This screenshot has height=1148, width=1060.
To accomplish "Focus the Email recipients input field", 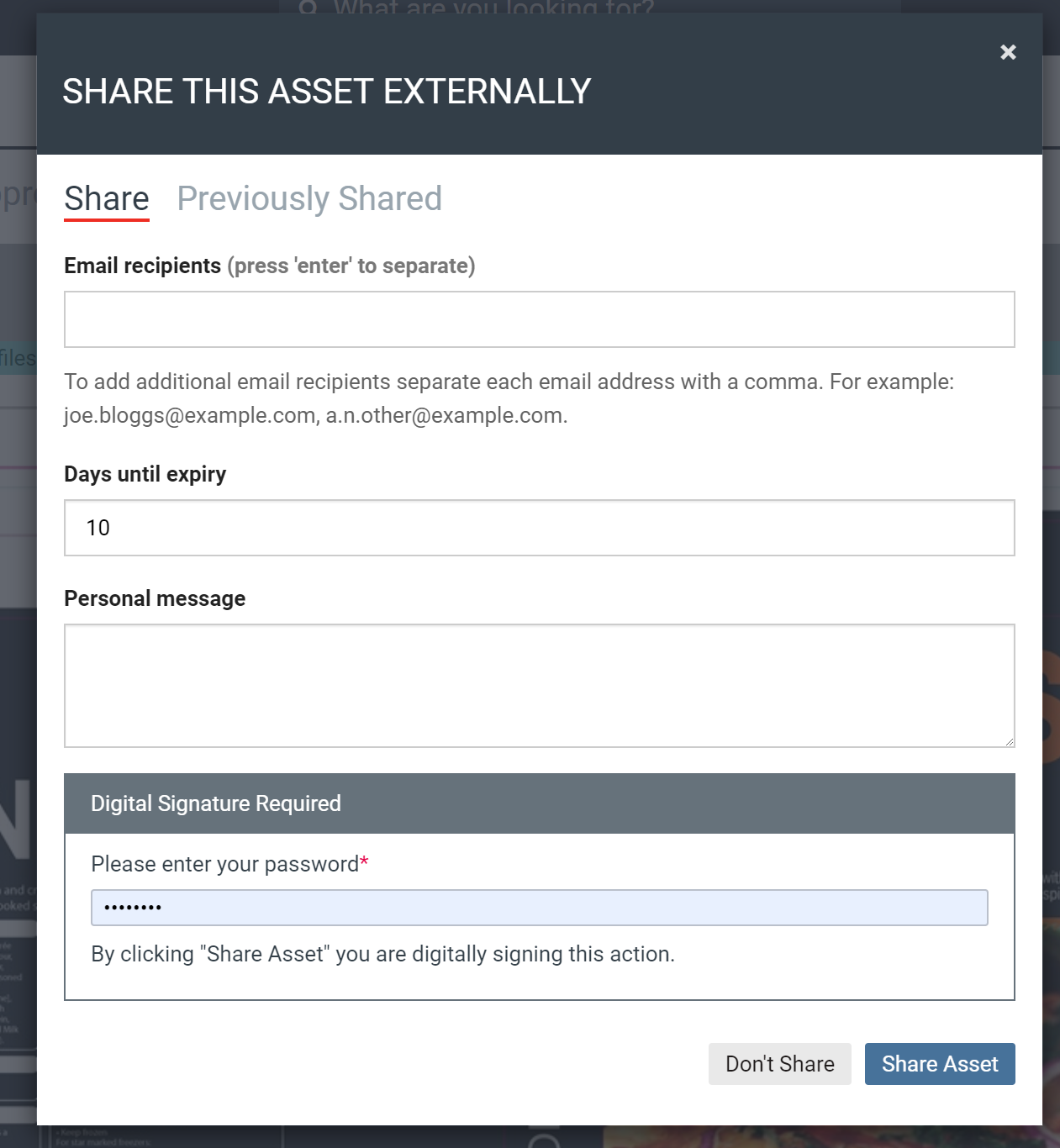I will tap(539, 319).
